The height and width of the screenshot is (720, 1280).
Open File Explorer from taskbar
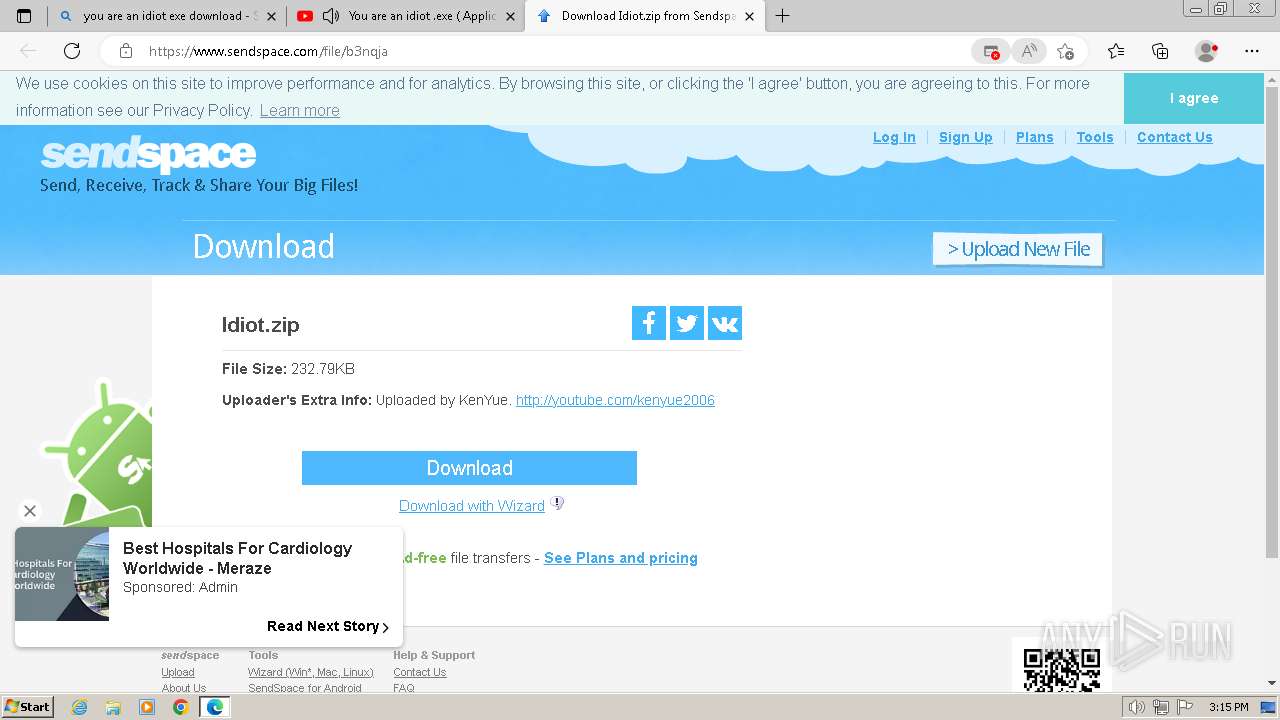click(113, 707)
